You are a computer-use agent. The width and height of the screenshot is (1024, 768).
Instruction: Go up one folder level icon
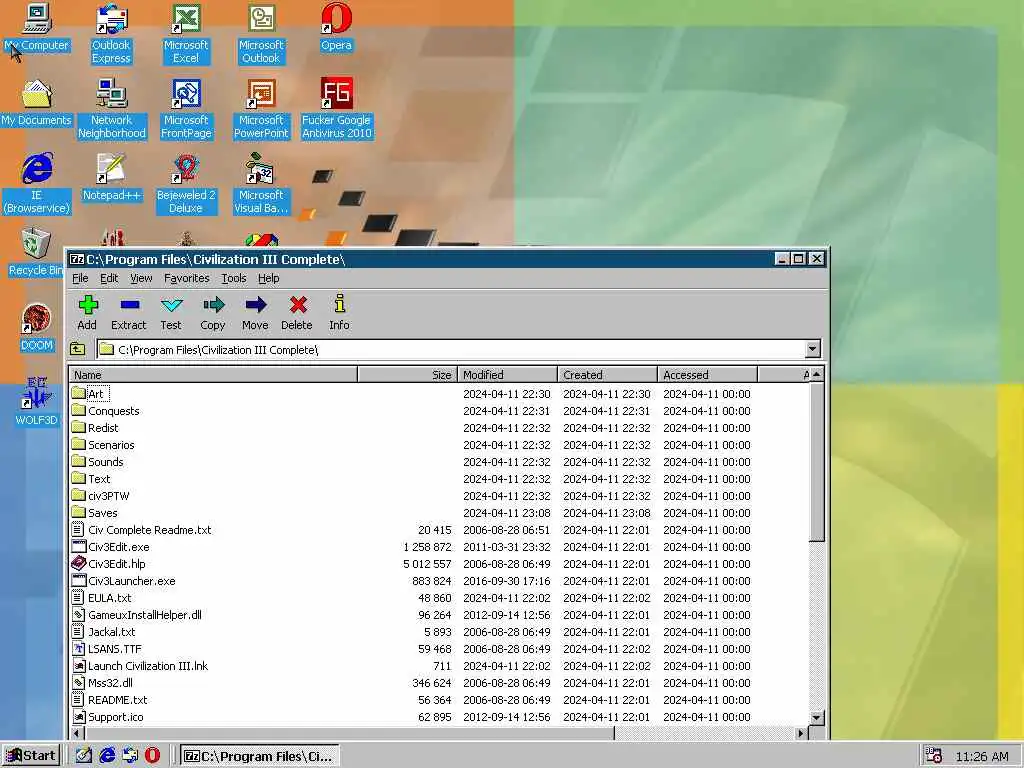coord(78,349)
